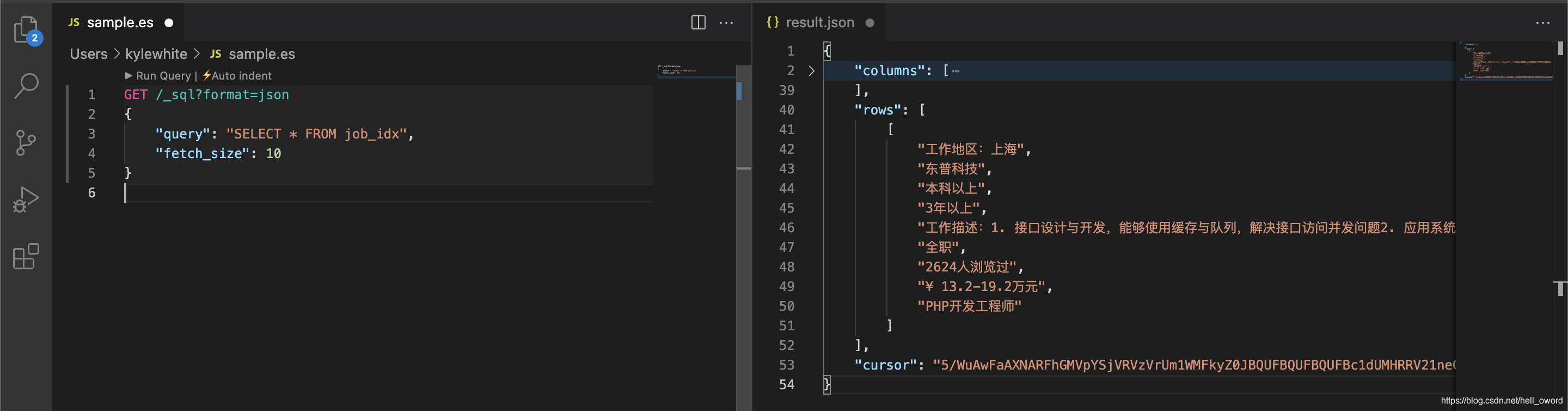1568x411 pixels.
Task: Open the Run and Debug panel
Action: point(26,200)
